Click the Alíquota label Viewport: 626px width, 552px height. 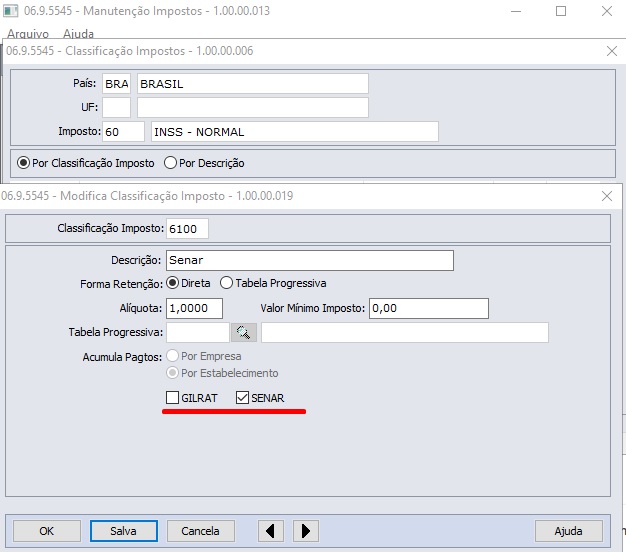coord(141,308)
